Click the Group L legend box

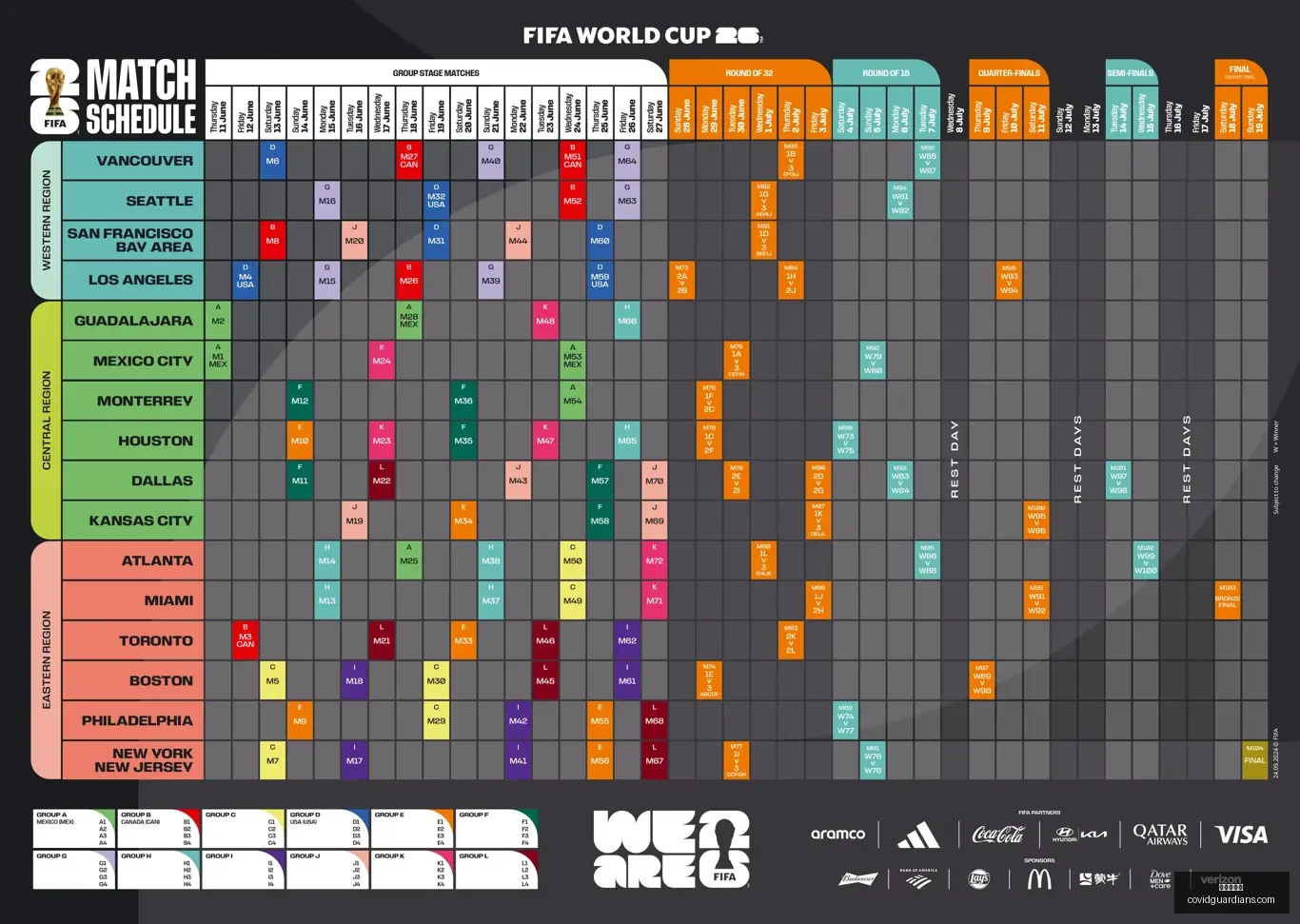pyautogui.click(x=497, y=870)
